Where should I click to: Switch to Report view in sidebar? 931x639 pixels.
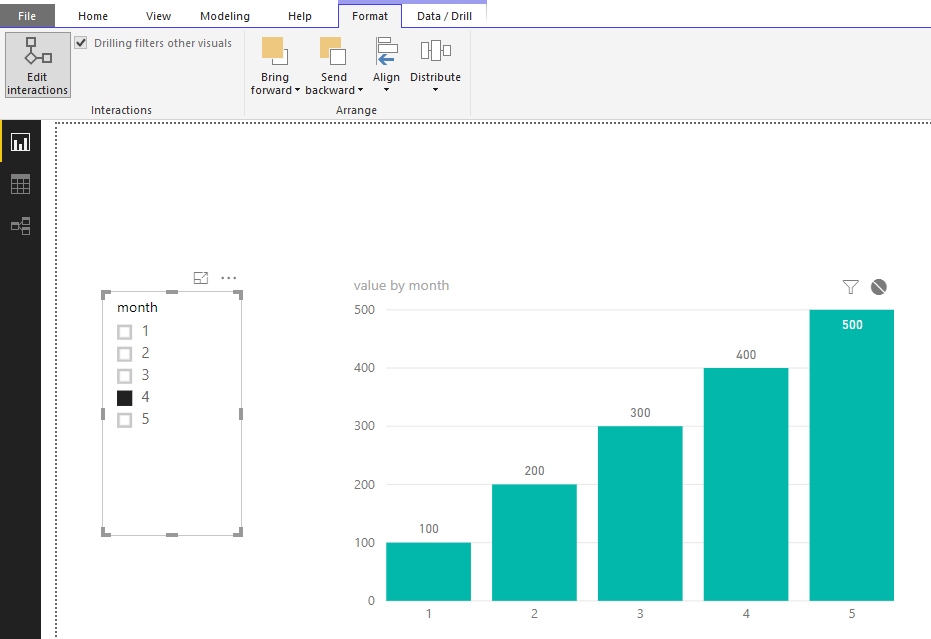(20, 143)
